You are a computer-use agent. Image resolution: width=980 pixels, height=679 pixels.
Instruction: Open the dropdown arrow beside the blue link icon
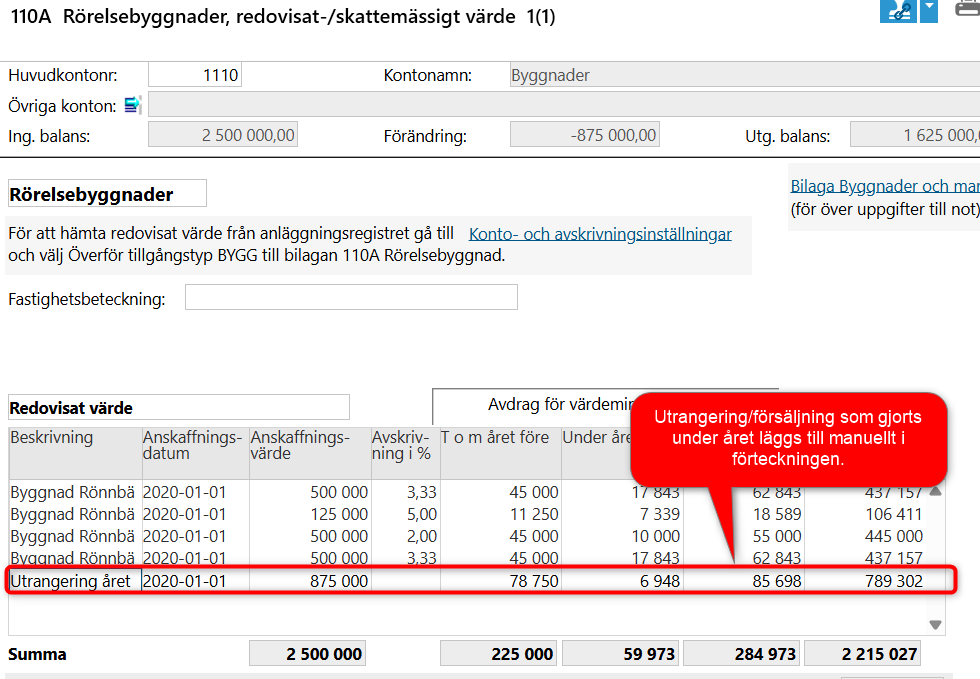tap(929, 11)
